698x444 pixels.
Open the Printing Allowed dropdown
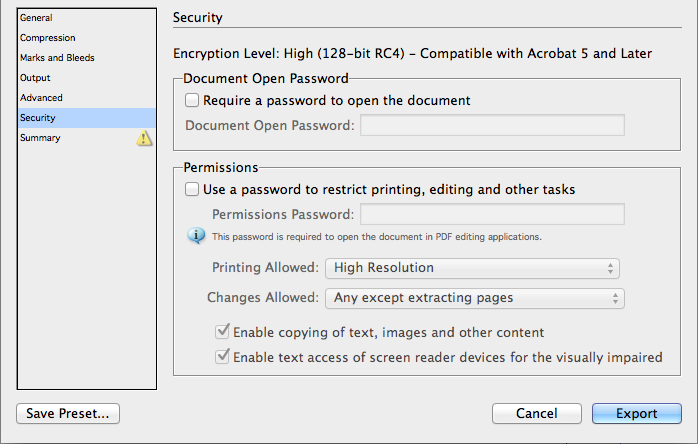[472, 268]
